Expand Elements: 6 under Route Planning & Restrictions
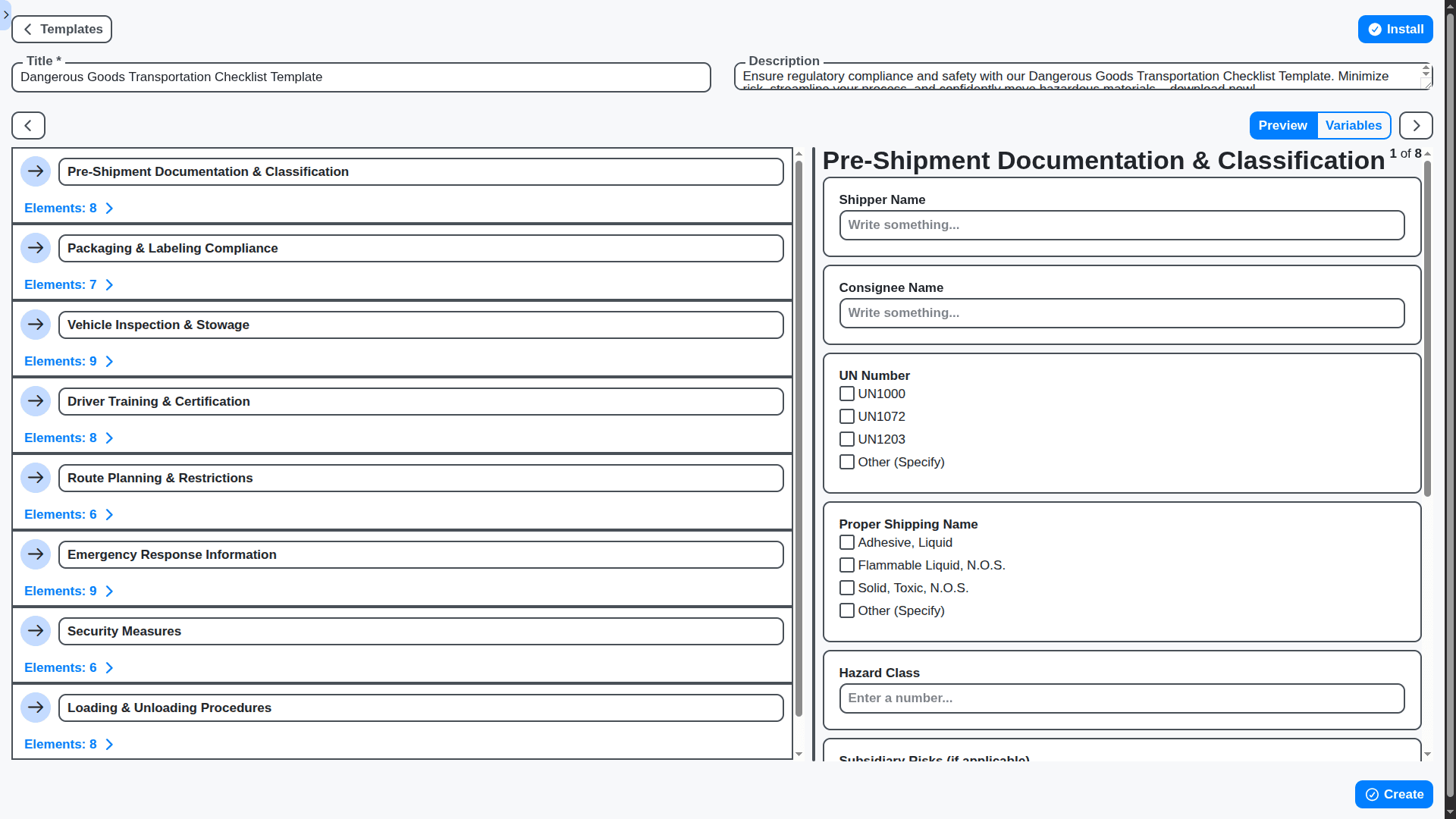The width and height of the screenshot is (1456, 819). tap(68, 514)
